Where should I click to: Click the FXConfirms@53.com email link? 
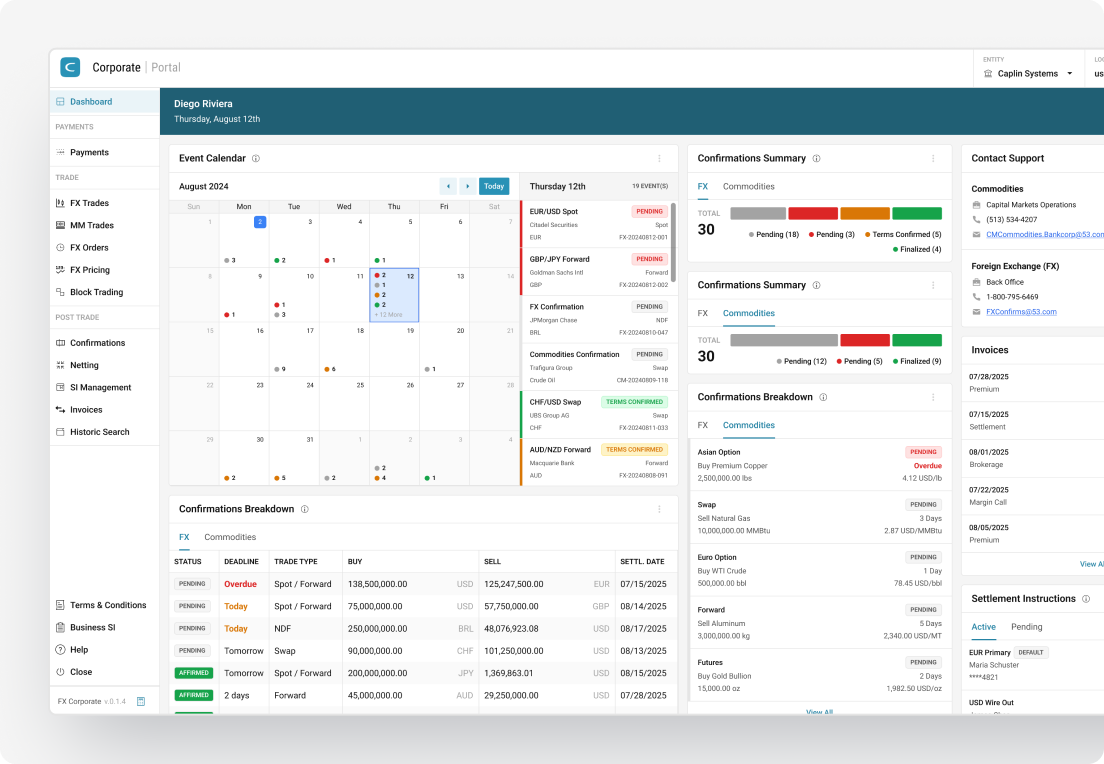tap(1021, 312)
